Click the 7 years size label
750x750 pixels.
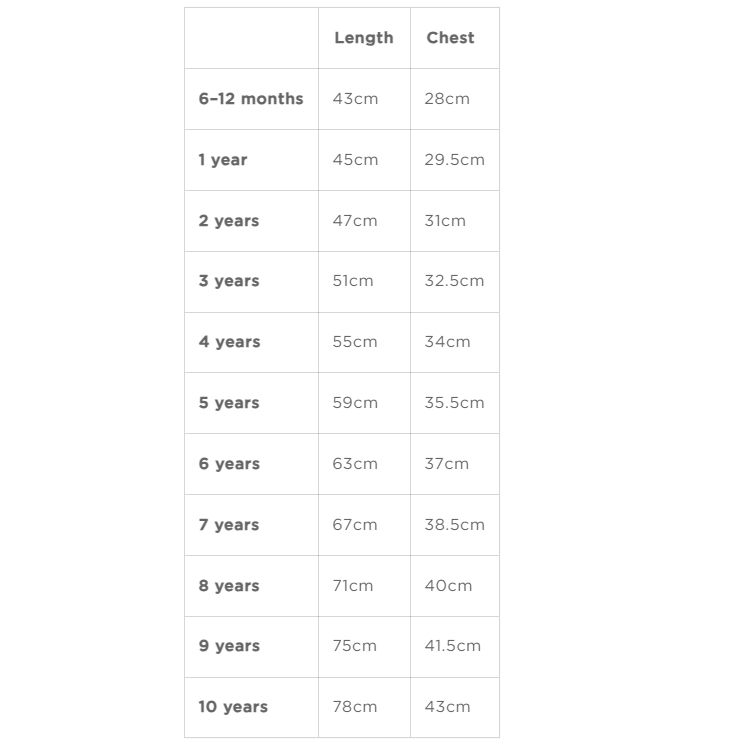pos(228,525)
